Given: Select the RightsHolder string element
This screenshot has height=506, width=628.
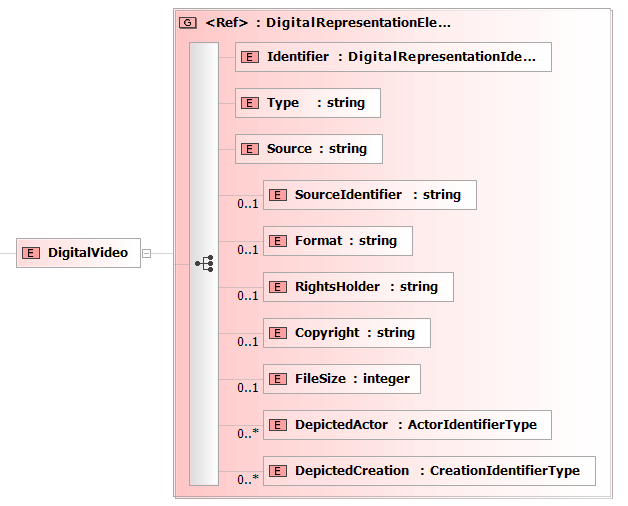Looking at the screenshot, I should coord(358,287).
